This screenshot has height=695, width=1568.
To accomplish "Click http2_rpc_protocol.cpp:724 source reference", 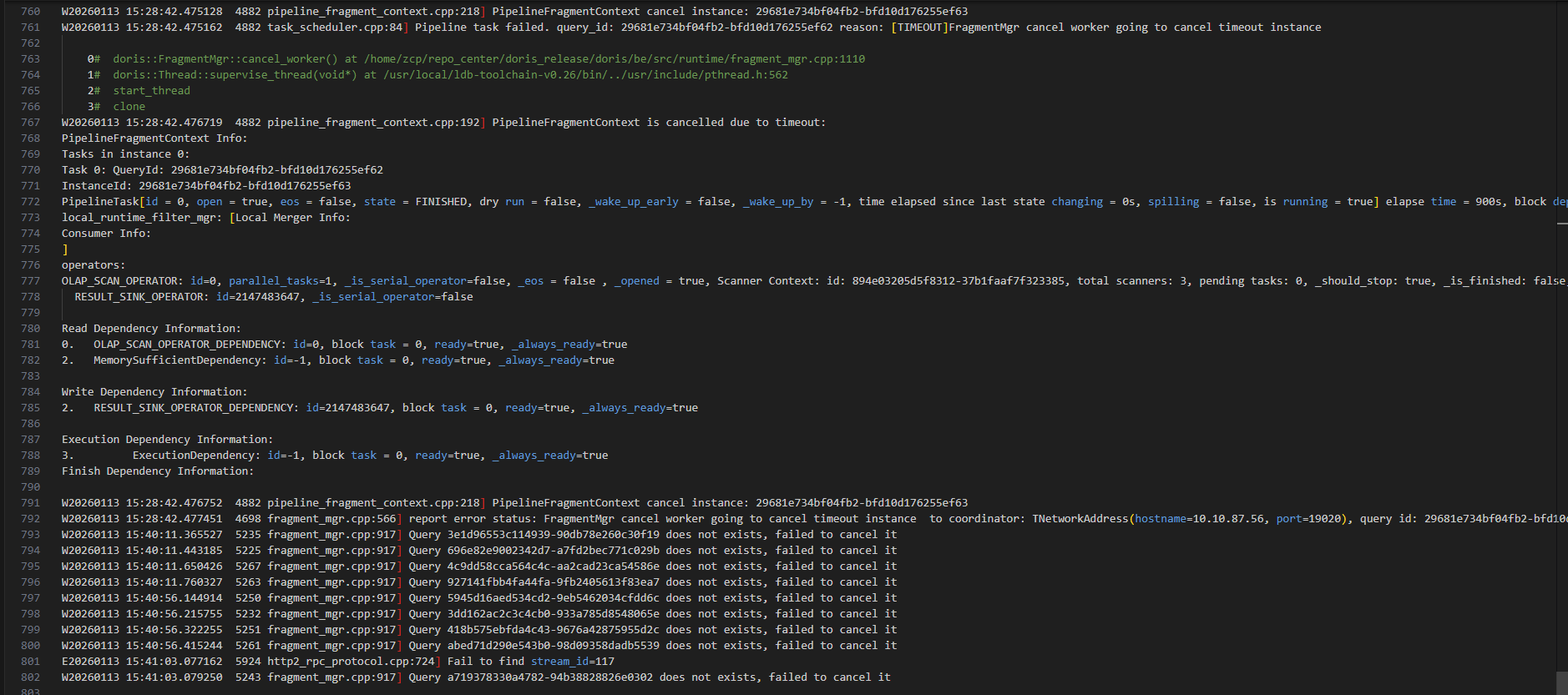I will point(351,662).
